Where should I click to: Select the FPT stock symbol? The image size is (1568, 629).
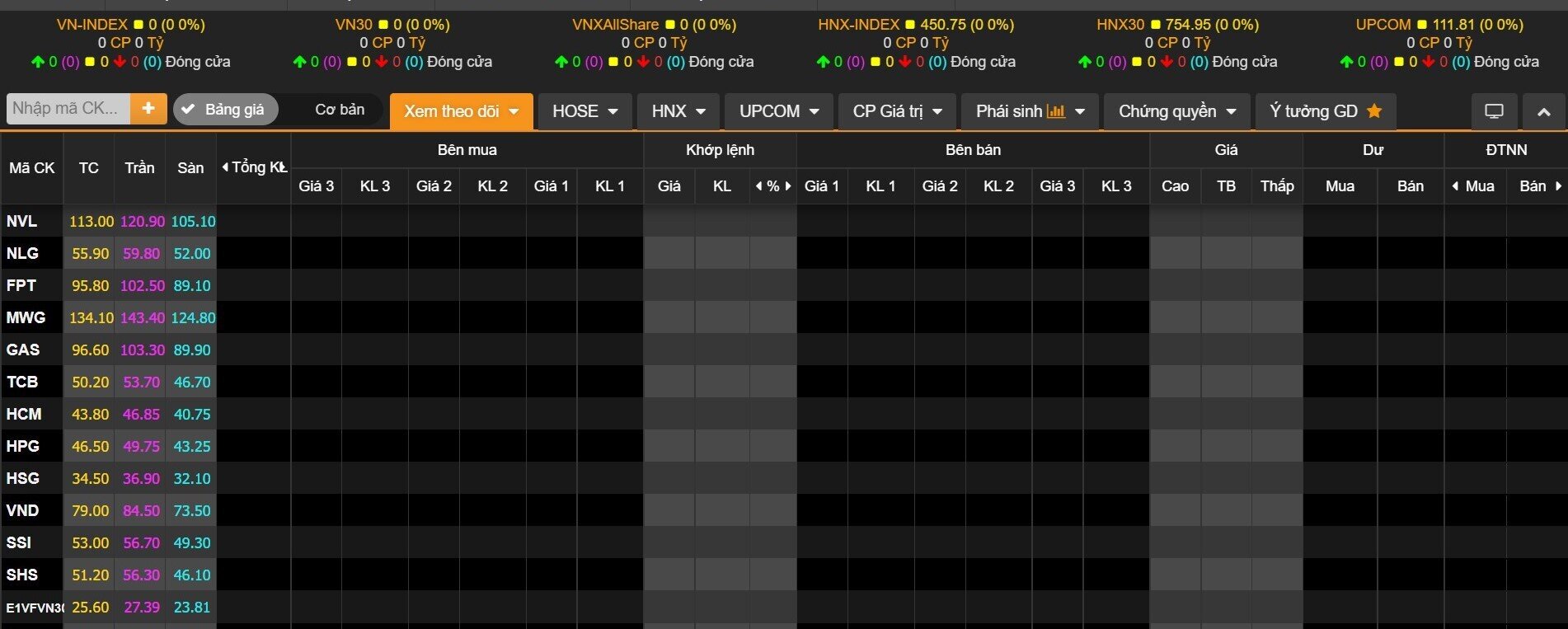tap(21, 285)
